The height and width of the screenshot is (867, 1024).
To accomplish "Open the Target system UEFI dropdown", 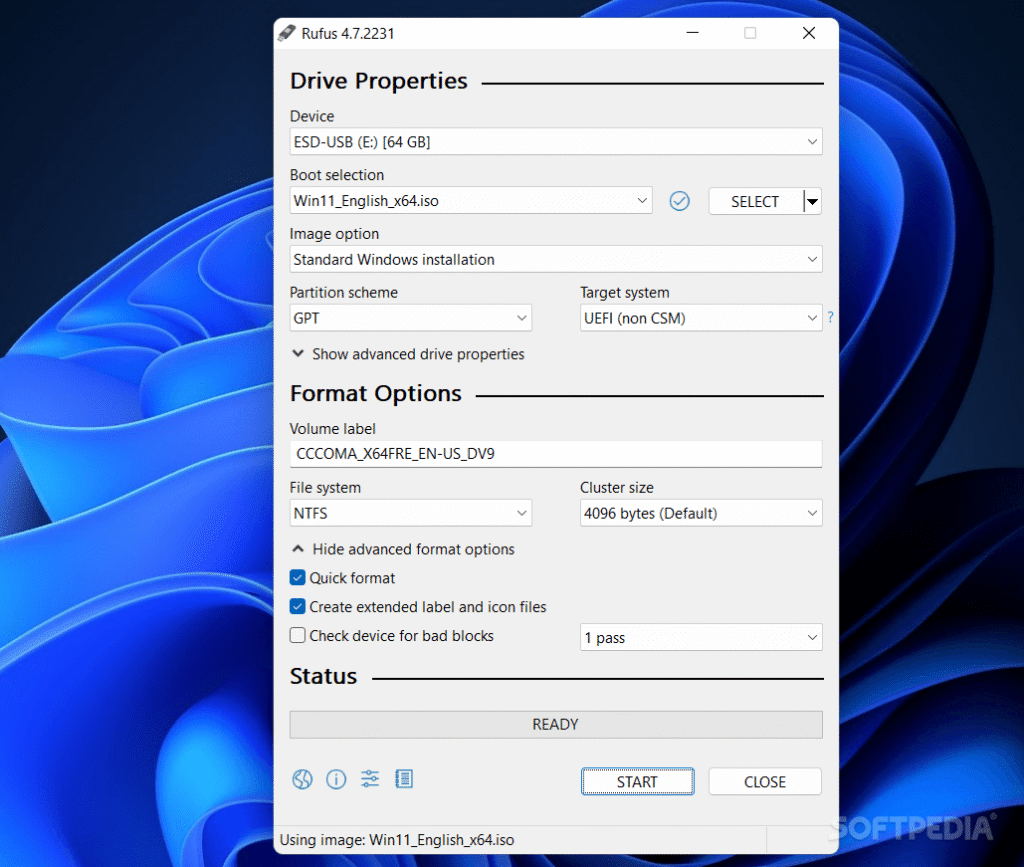I will click(x=701, y=318).
